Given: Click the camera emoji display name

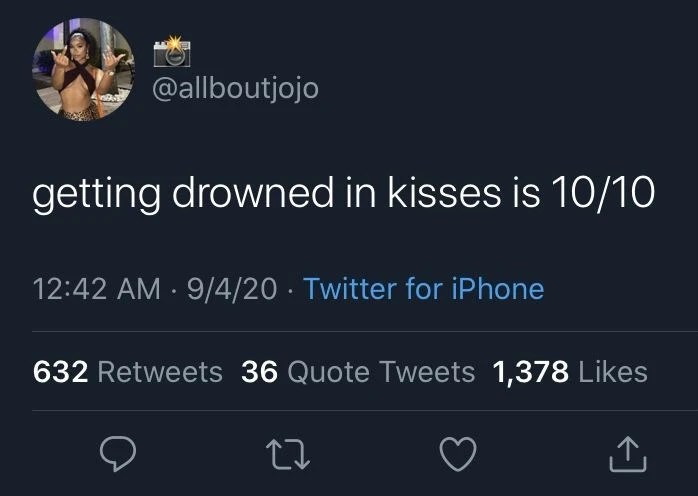Looking at the screenshot, I should pyautogui.click(x=171, y=53).
